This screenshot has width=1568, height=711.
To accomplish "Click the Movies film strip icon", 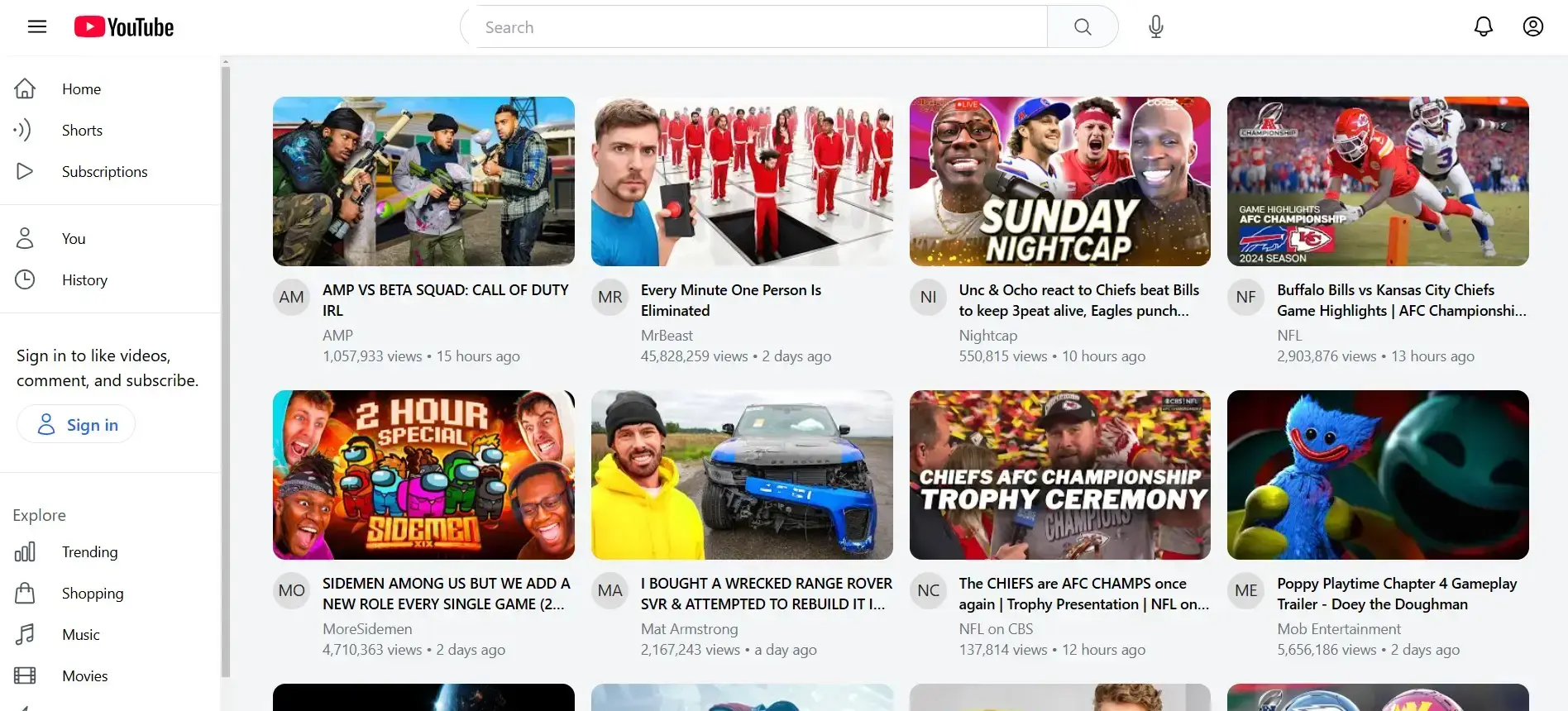I will pyautogui.click(x=25, y=675).
